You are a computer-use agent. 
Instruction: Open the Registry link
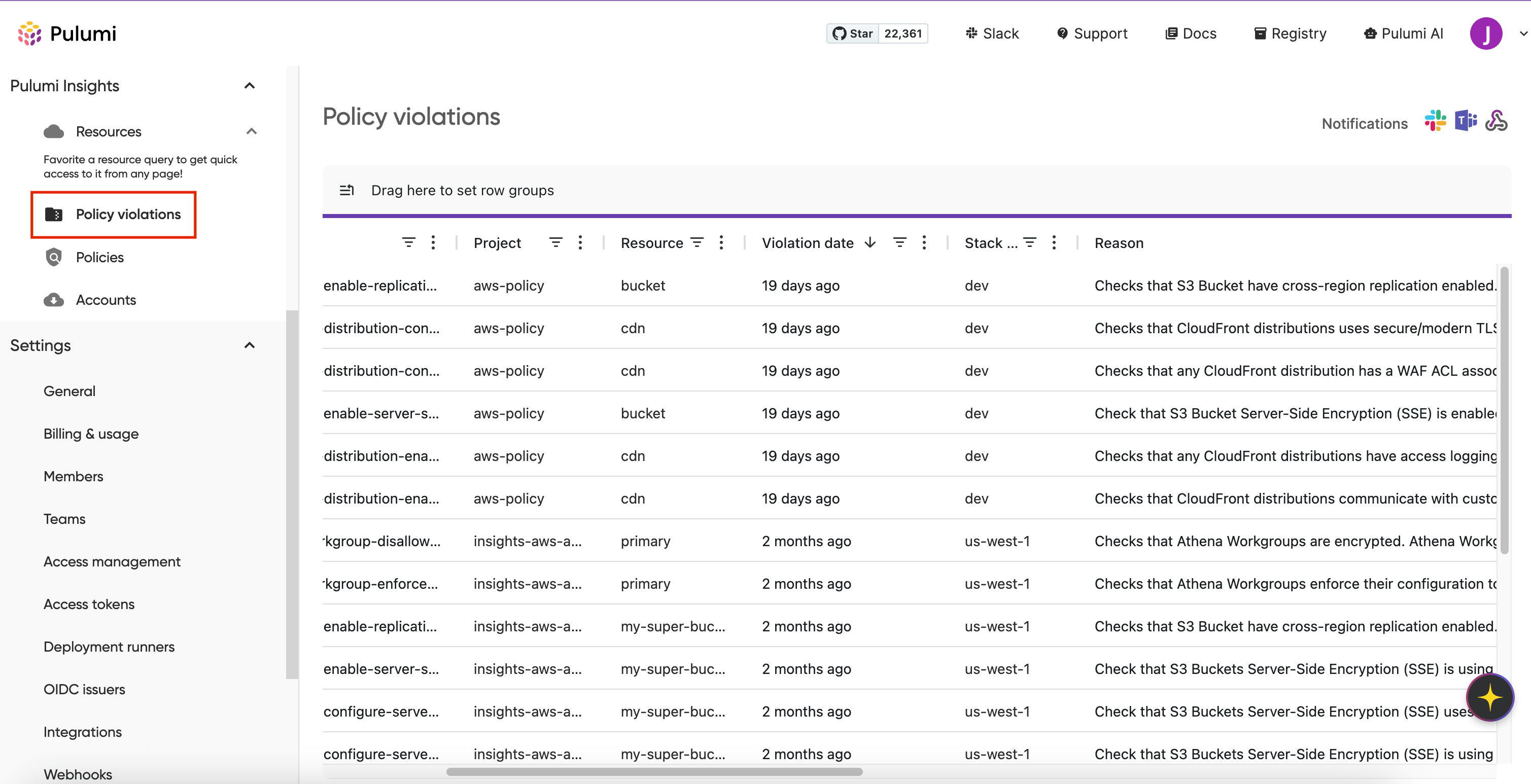[x=1290, y=33]
